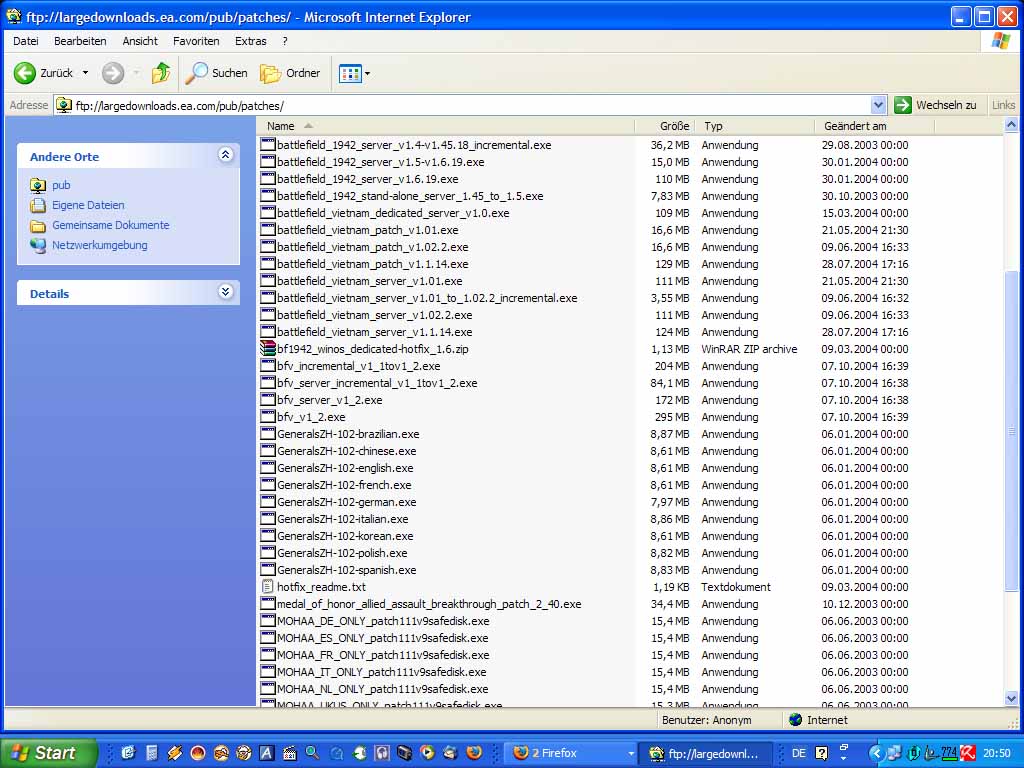Open Suchen search in toolbar
Viewport: 1024px width, 768px height.
point(217,73)
